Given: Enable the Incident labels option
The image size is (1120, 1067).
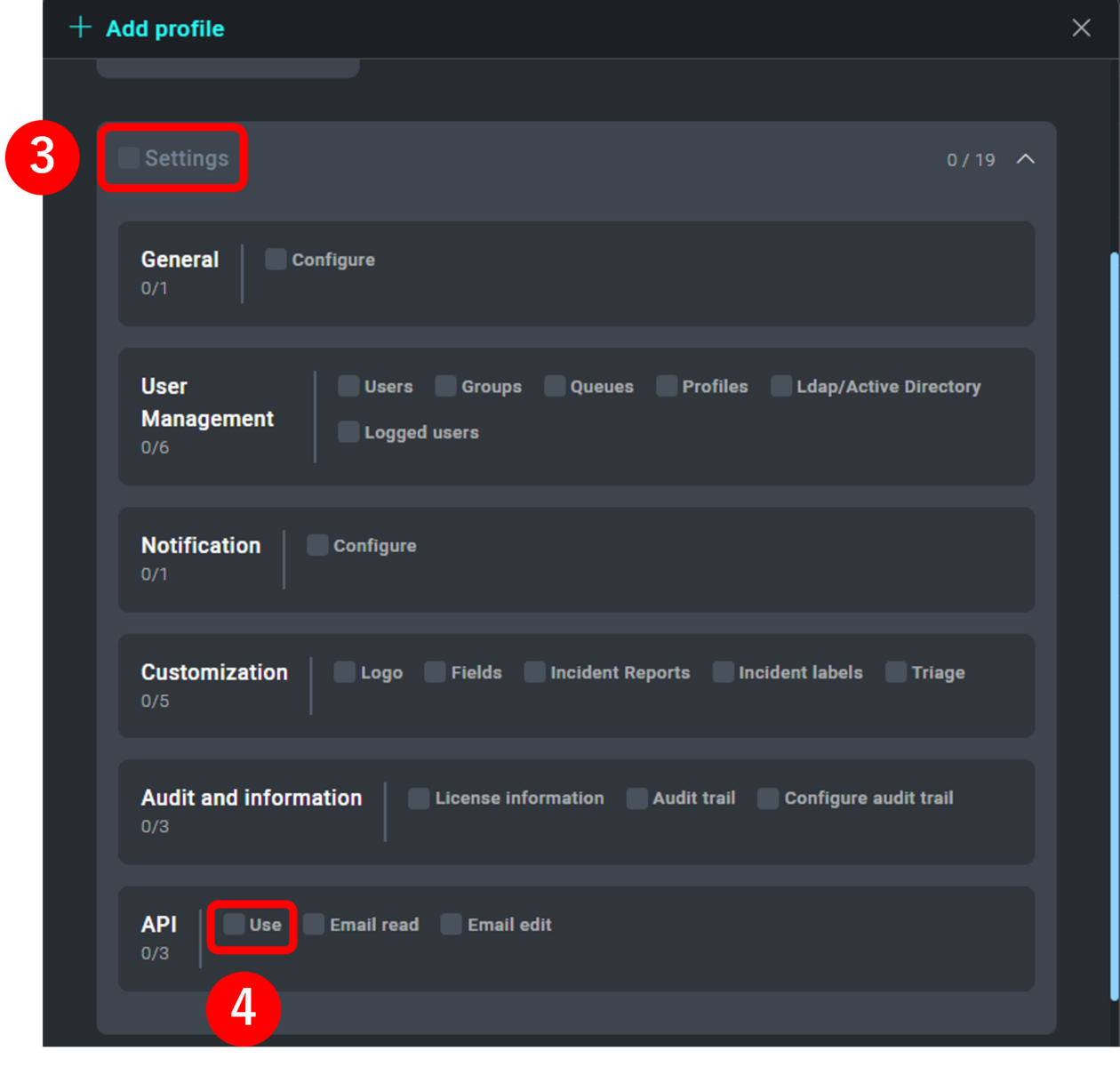Looking at the screenshot, I should [724, 672].
